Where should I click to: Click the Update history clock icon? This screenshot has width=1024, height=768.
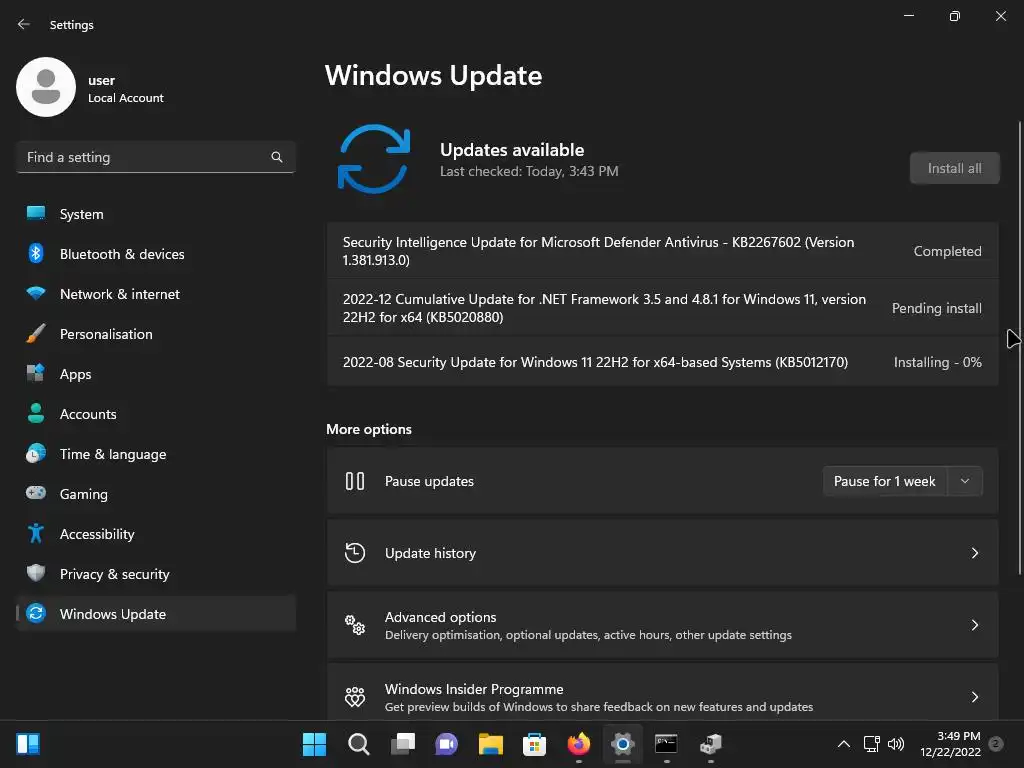[x=355, y=553]
